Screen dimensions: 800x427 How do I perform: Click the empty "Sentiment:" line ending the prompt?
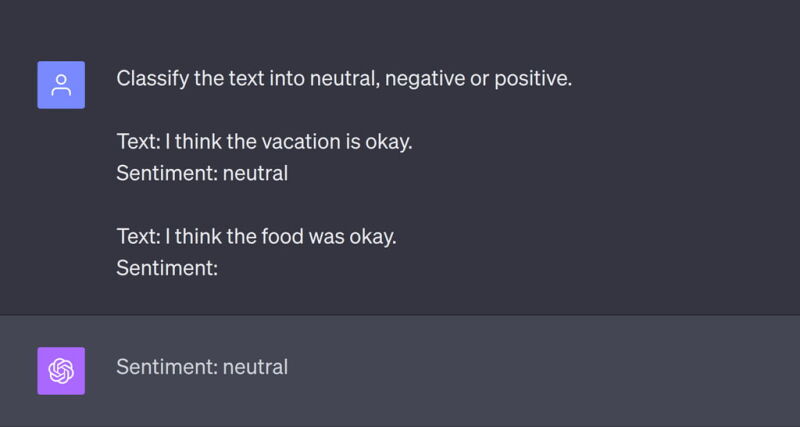coord(167,268)
